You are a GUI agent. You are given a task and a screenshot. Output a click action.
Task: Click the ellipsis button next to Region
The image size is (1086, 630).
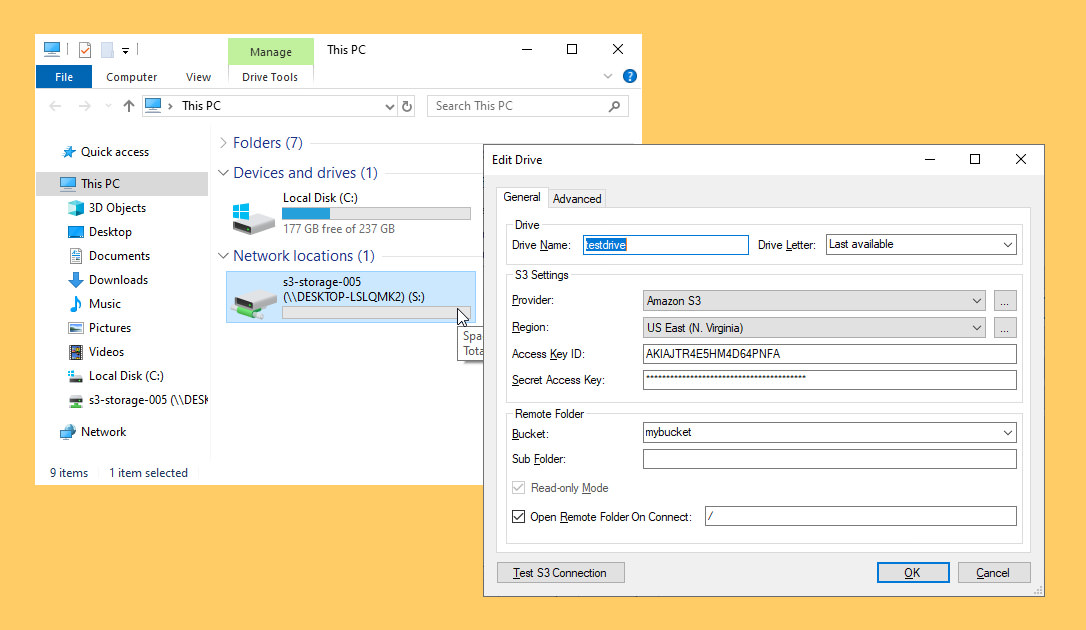click(x=1004, y=327)
